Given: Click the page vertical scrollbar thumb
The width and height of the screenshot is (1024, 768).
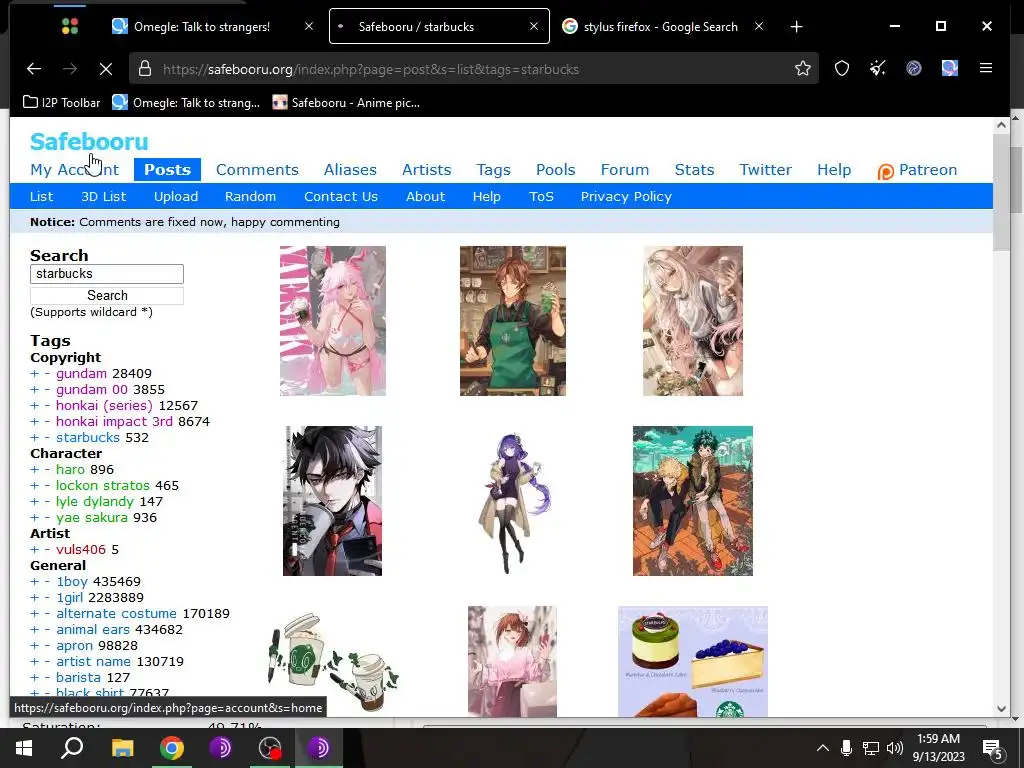Looking at the screenshot, I should point(1001,193).
